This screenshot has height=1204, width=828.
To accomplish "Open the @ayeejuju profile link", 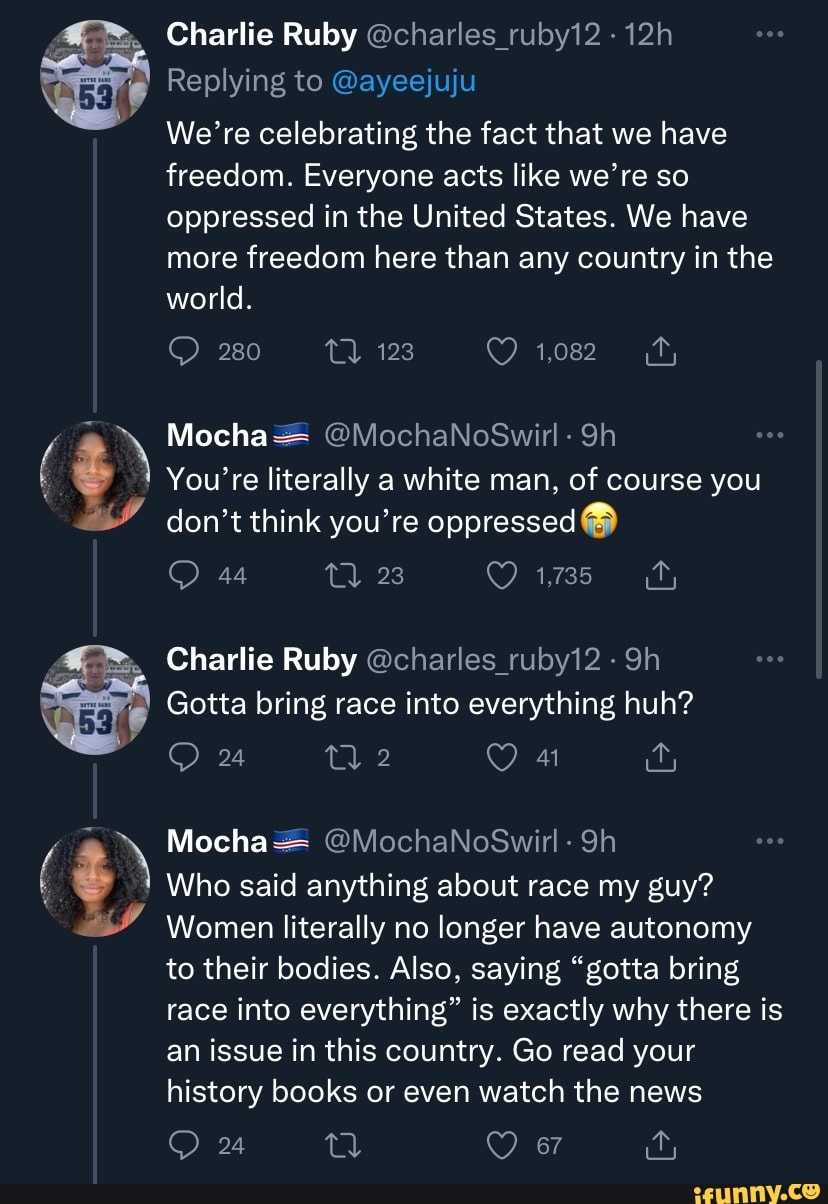I will [404, 81].
